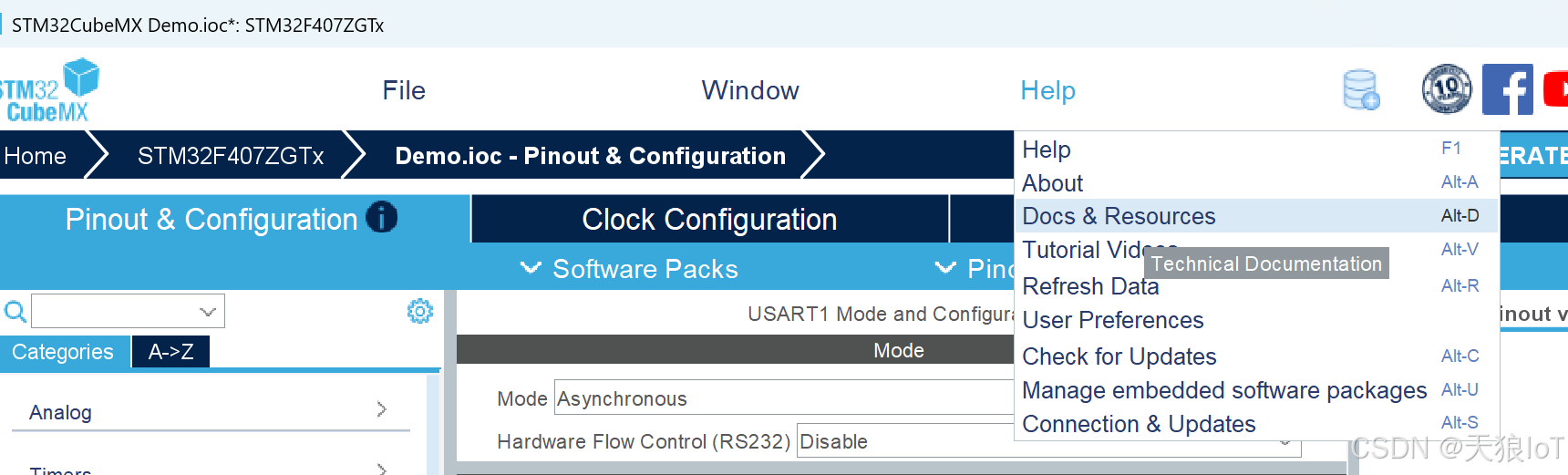Select Refresh Data menu item
Screen dimensions: 1568x475
click(x=1256, y=286)
